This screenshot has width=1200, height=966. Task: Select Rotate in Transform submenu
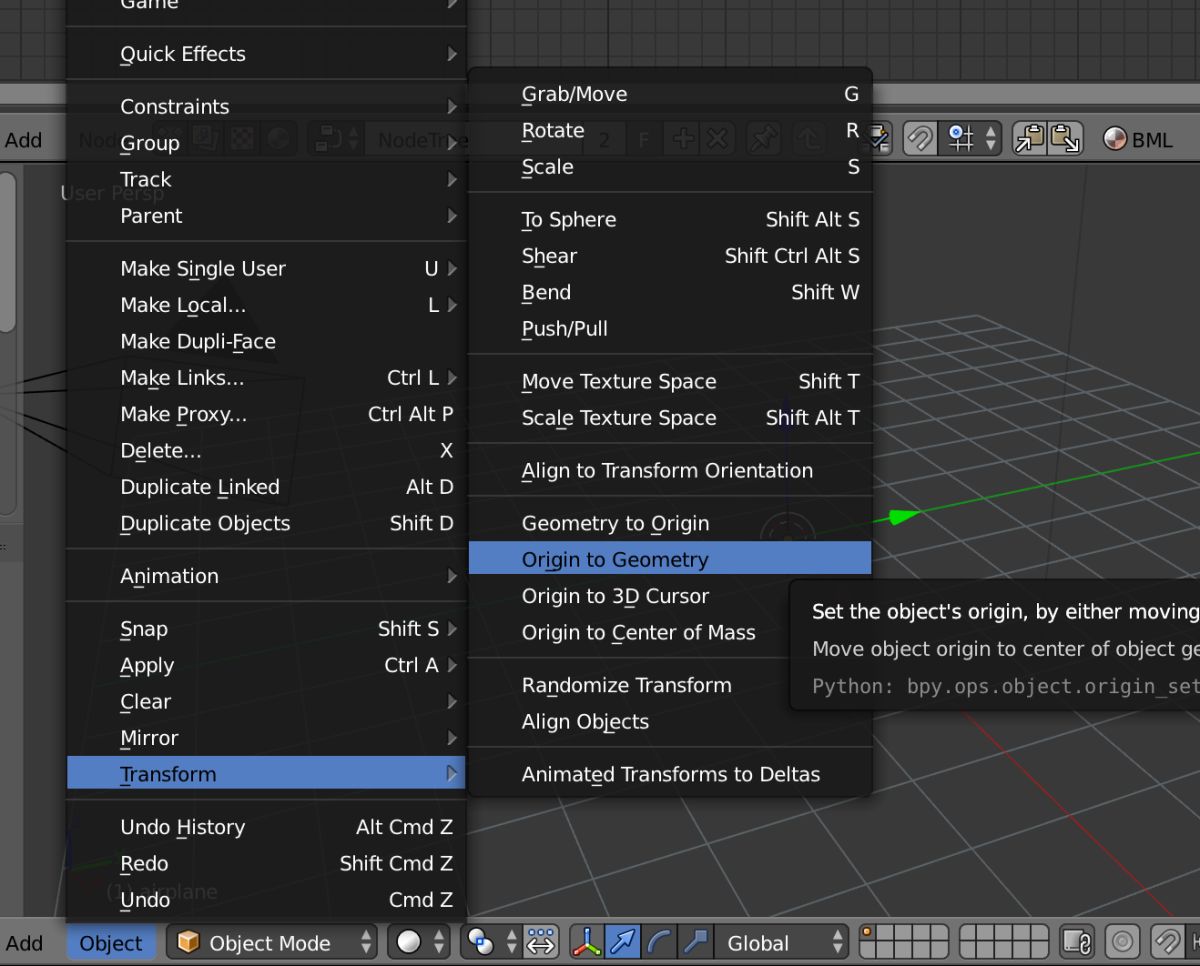point(670,130)
